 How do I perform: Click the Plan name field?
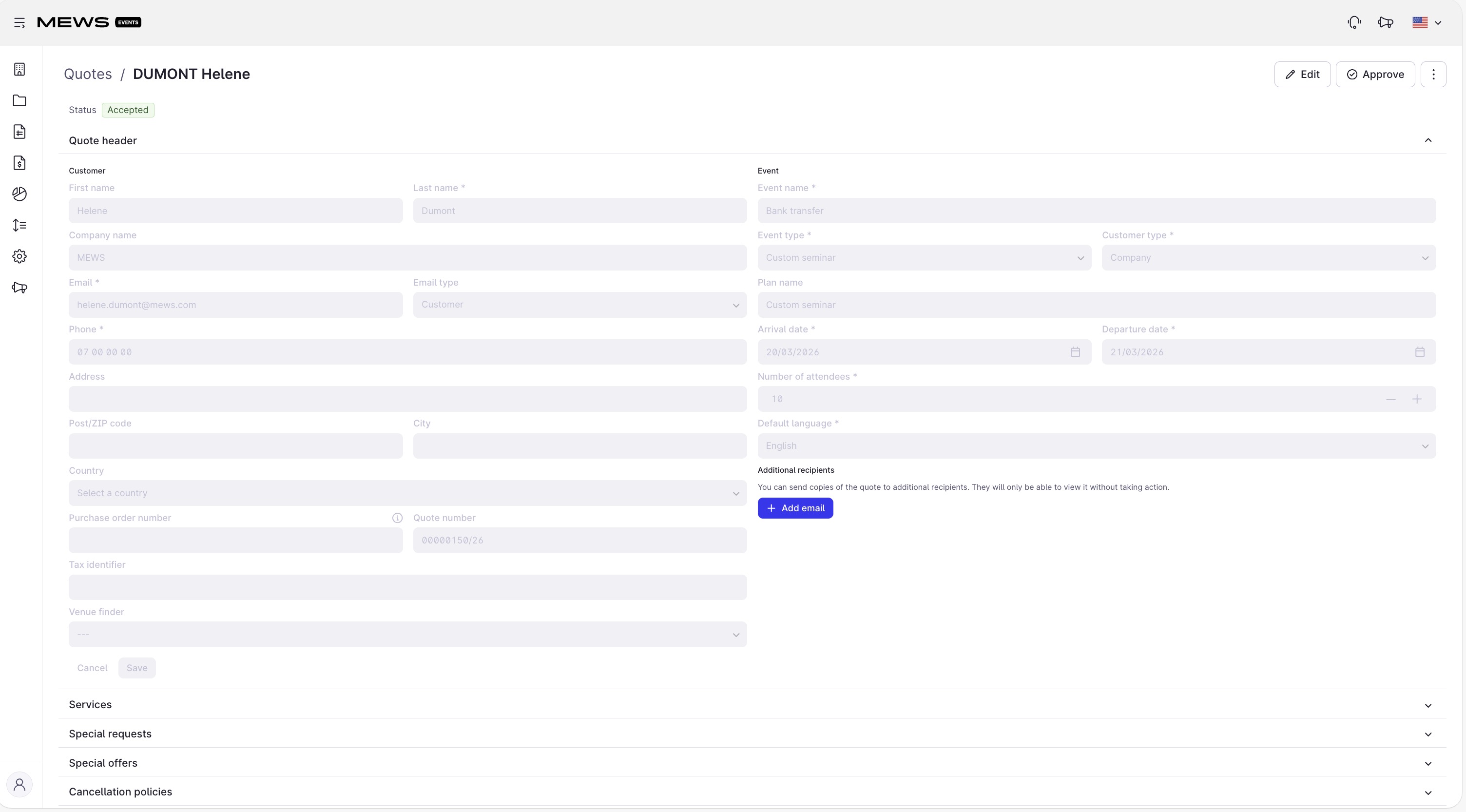1097,305
